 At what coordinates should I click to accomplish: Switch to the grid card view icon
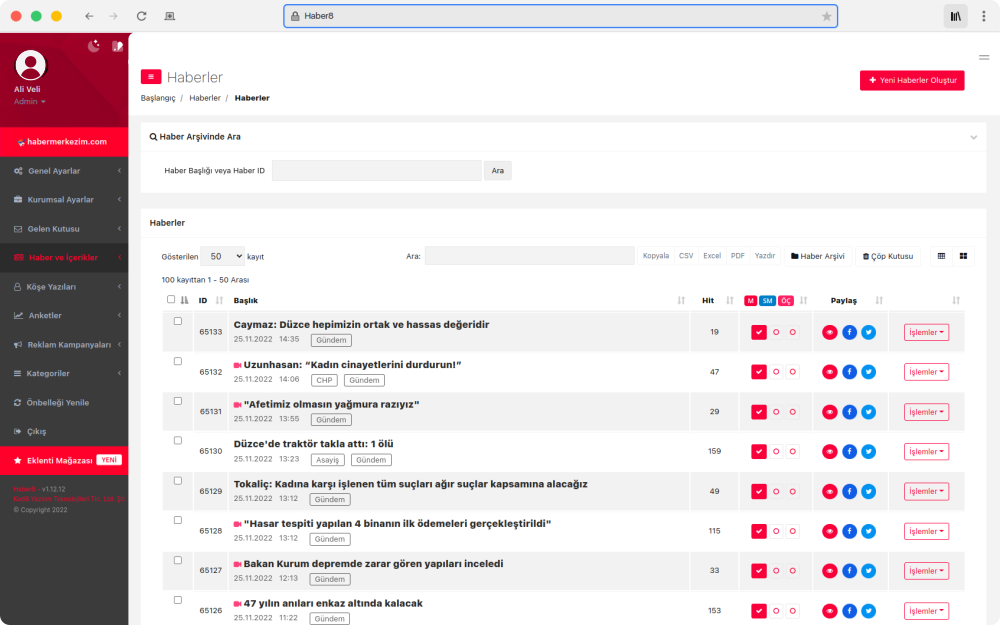click(x=964, y=256)
